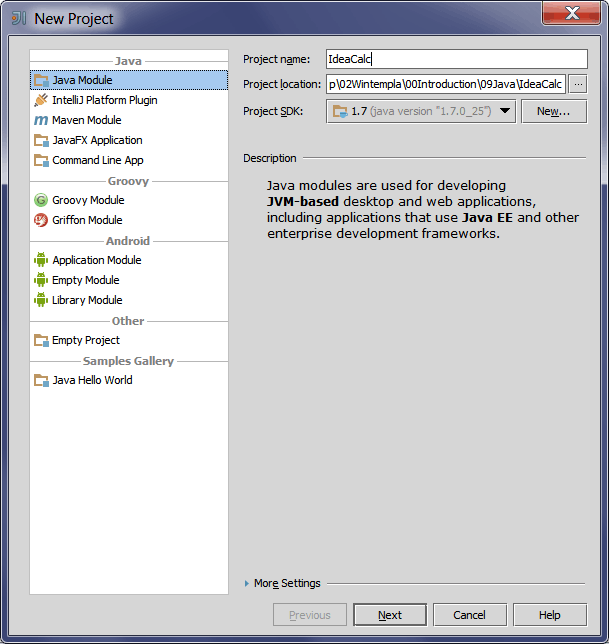This screenshot has height=644, width=609.
Task: Click the SDK folder icon in combo box
Action: pyautogui.click(x=340, y=111)
